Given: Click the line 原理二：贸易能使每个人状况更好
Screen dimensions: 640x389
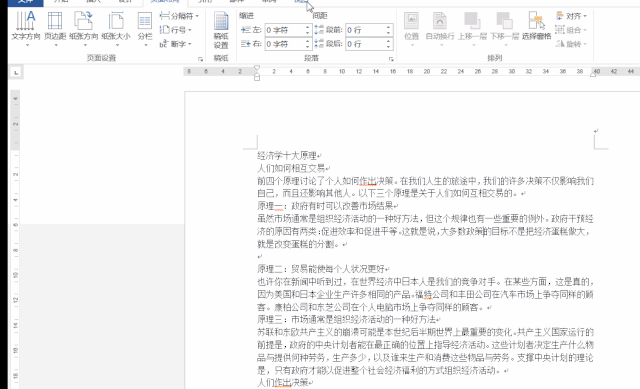Looking at the screenshot, I should (321, 269).
